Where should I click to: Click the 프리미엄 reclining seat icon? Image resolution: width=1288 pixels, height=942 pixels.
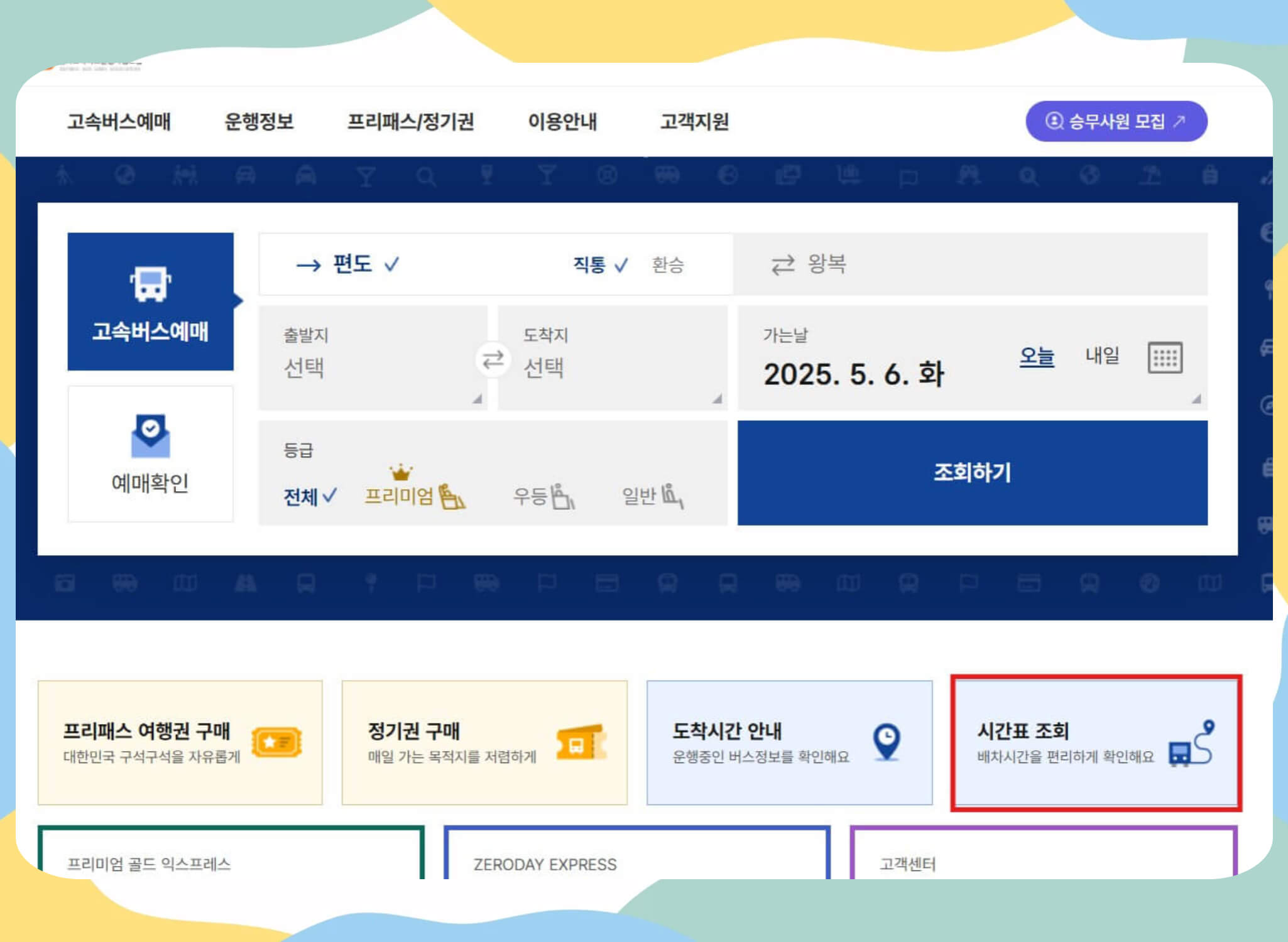coord(452,496)
